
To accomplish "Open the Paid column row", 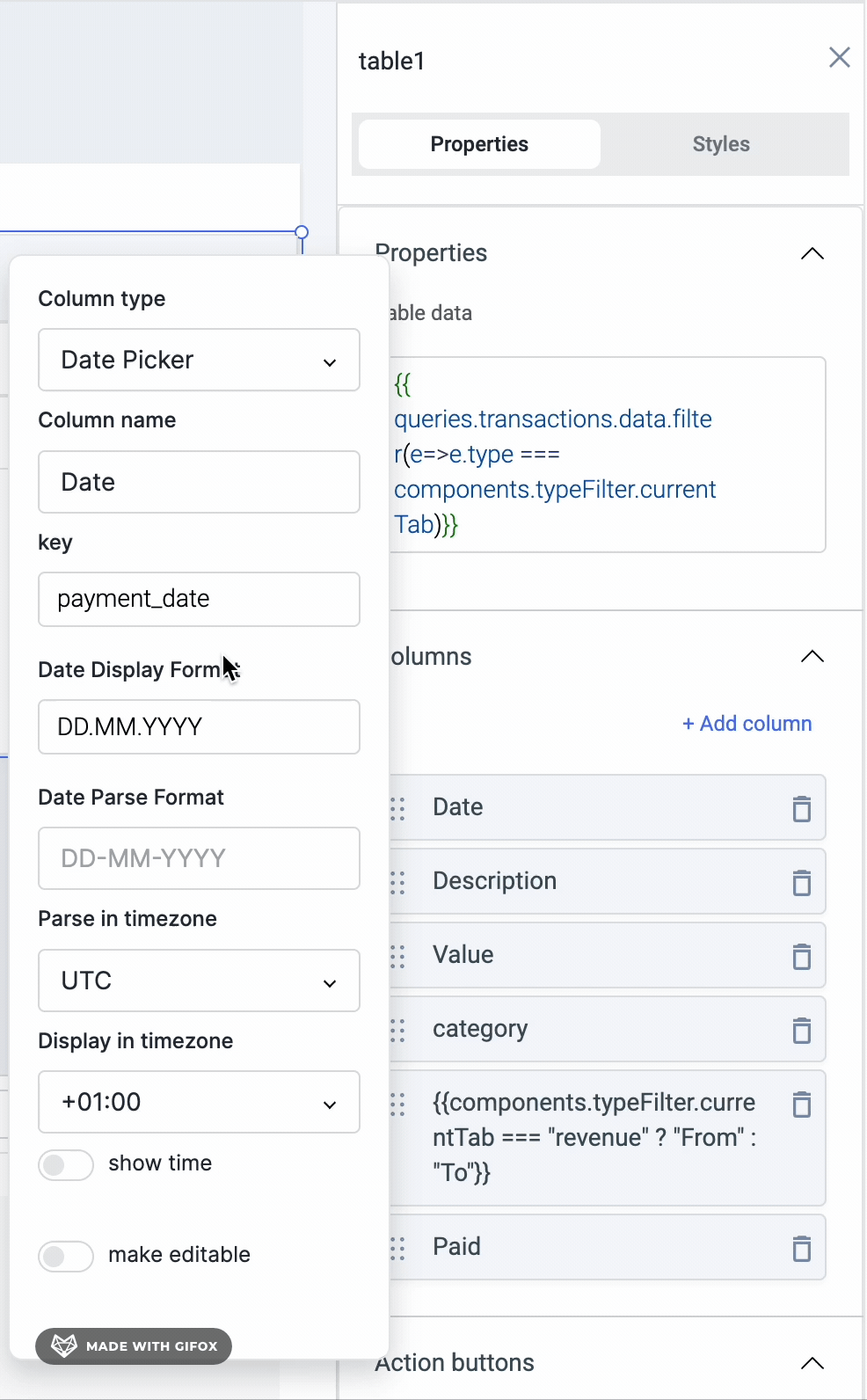I will [607, 1247].
